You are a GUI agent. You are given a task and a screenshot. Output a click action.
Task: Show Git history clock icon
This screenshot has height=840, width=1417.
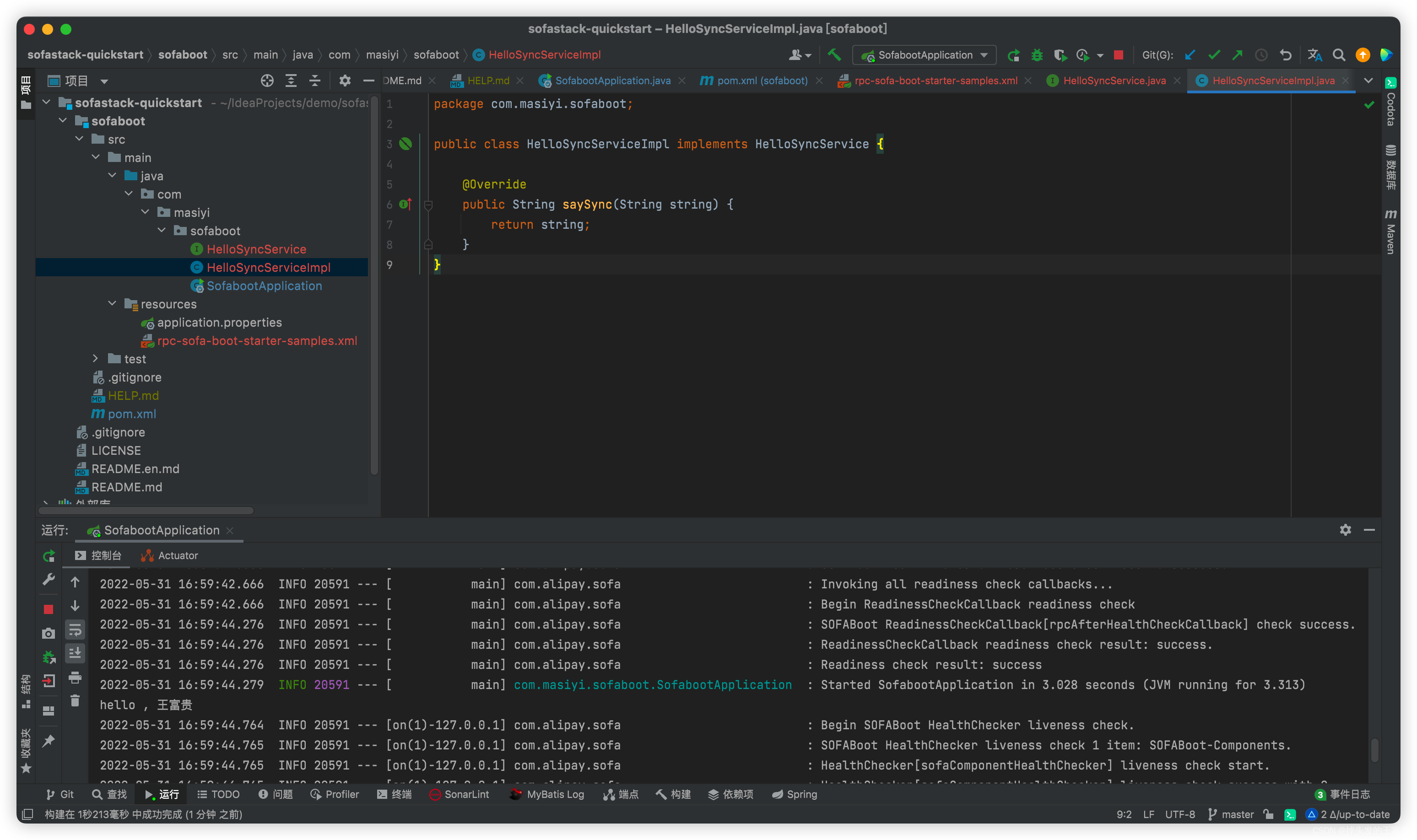1261,55
